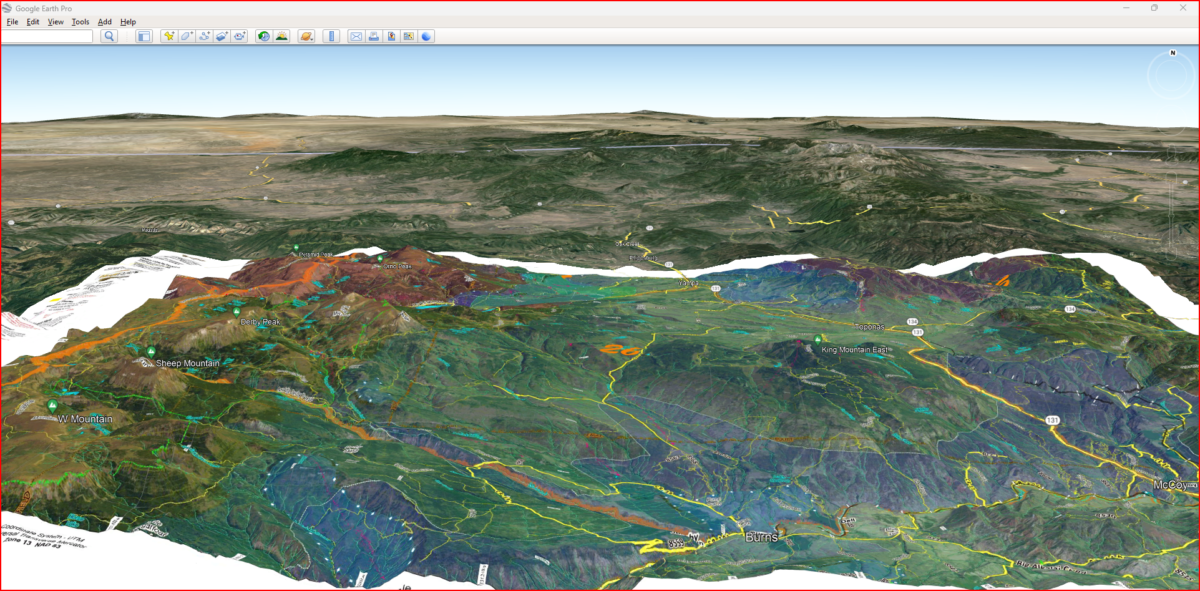This screenshot has height=591, width=1200.
Task: Click the Add Image Overlay icon
Action: coord(222,36)
